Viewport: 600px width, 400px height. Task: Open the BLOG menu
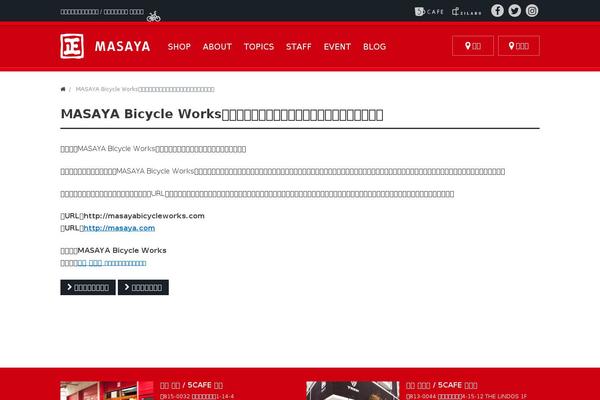374,47
